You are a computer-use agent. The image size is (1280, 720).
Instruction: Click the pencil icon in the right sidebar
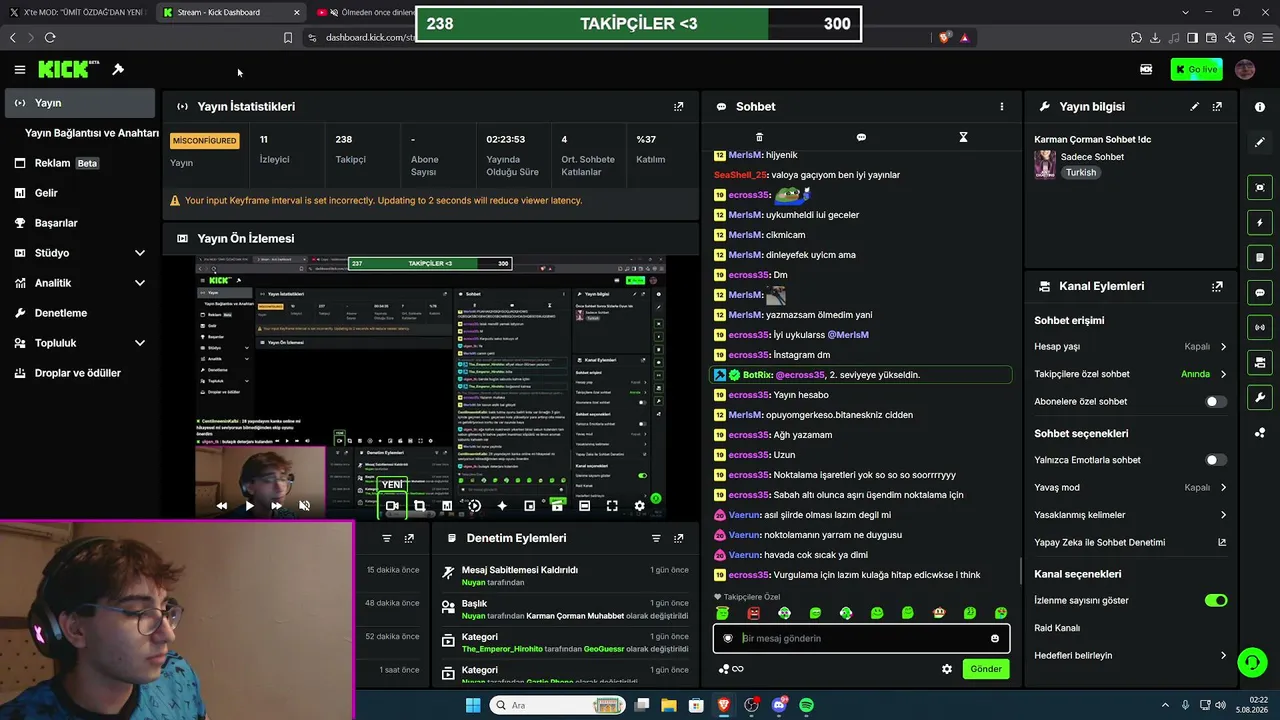pos(1260,142)
